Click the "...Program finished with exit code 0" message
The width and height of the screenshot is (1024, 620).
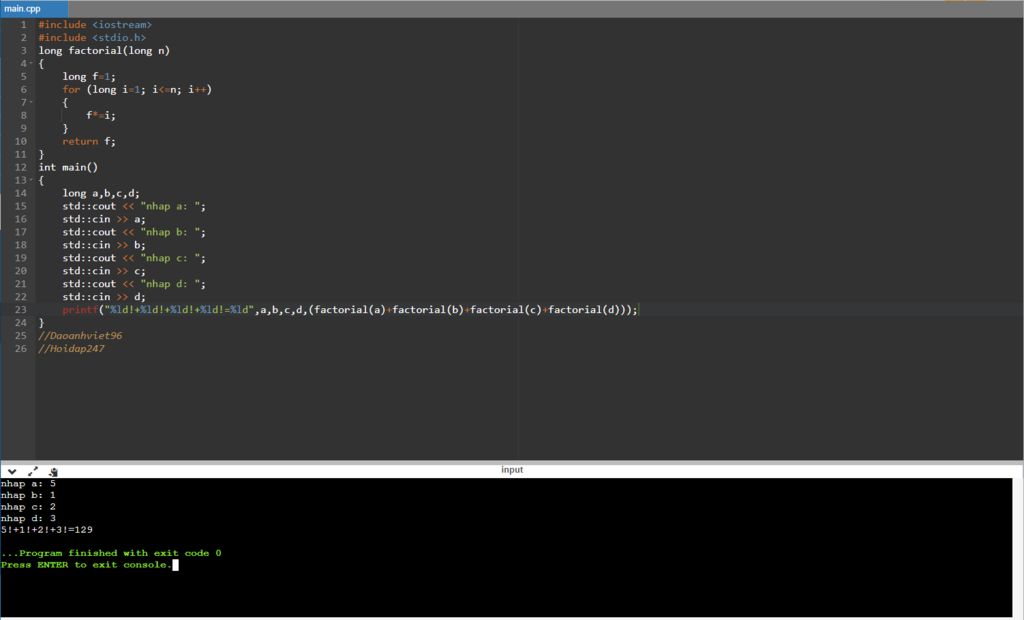coord(111,553)
